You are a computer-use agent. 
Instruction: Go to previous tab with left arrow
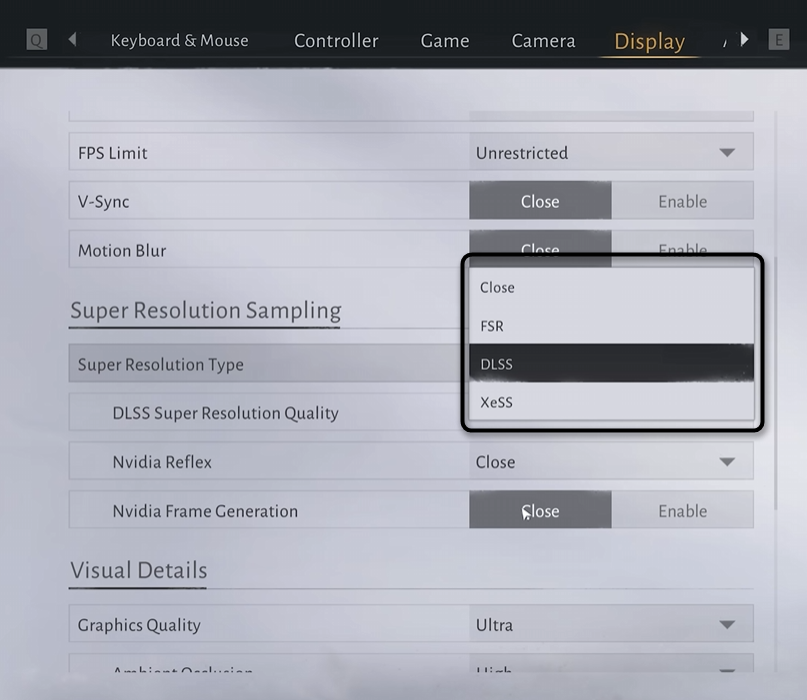click(73, 39)
